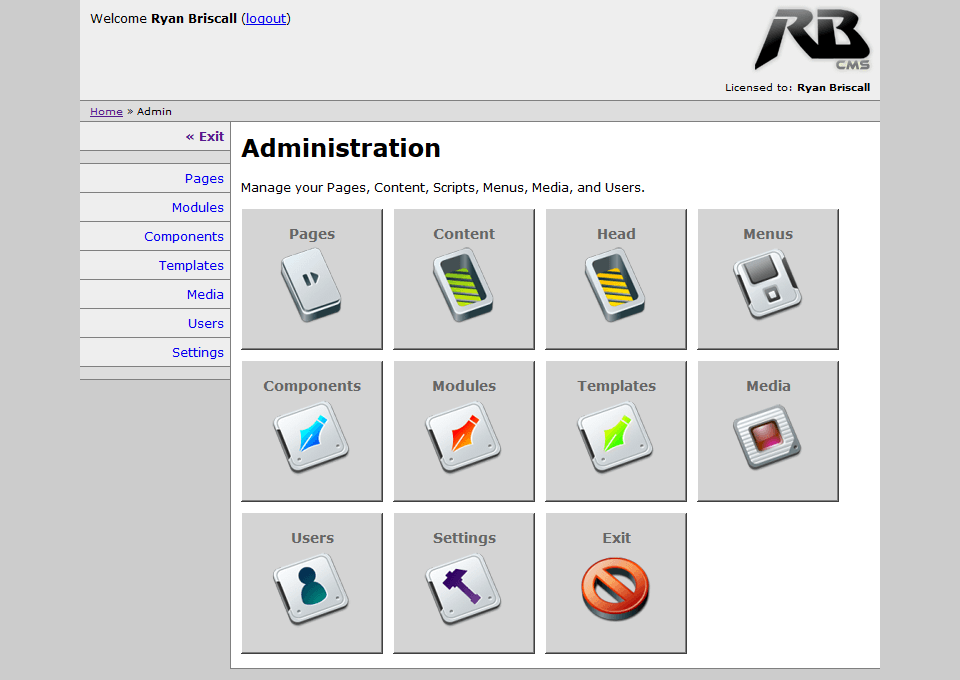This screenshot has width=960, height=680.
Task: Click « Exit at top of sidebar
Action: [205, 136]
